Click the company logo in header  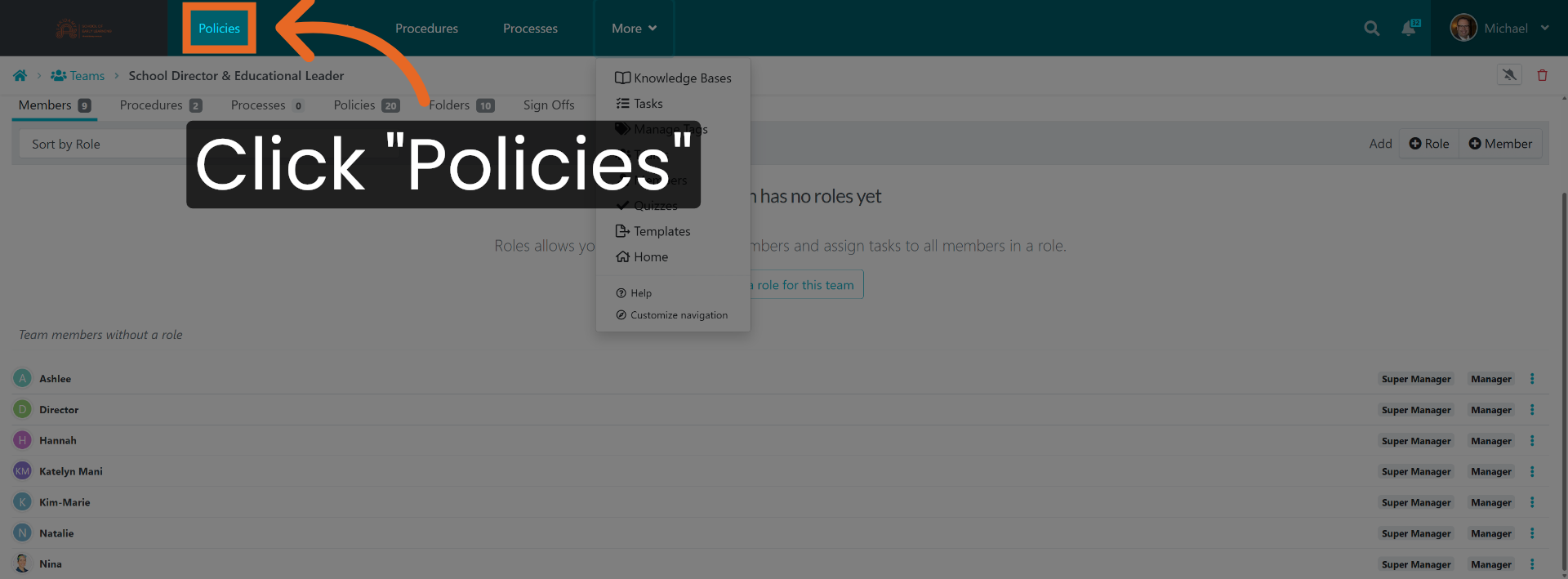tap(83, 29)
